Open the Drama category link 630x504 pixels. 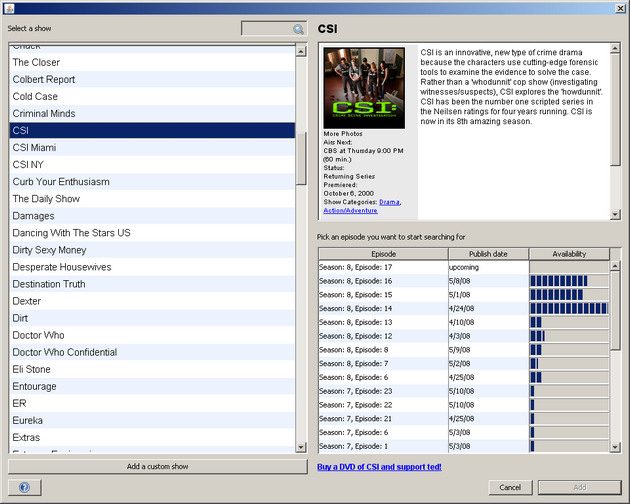(x=389, y=202)
